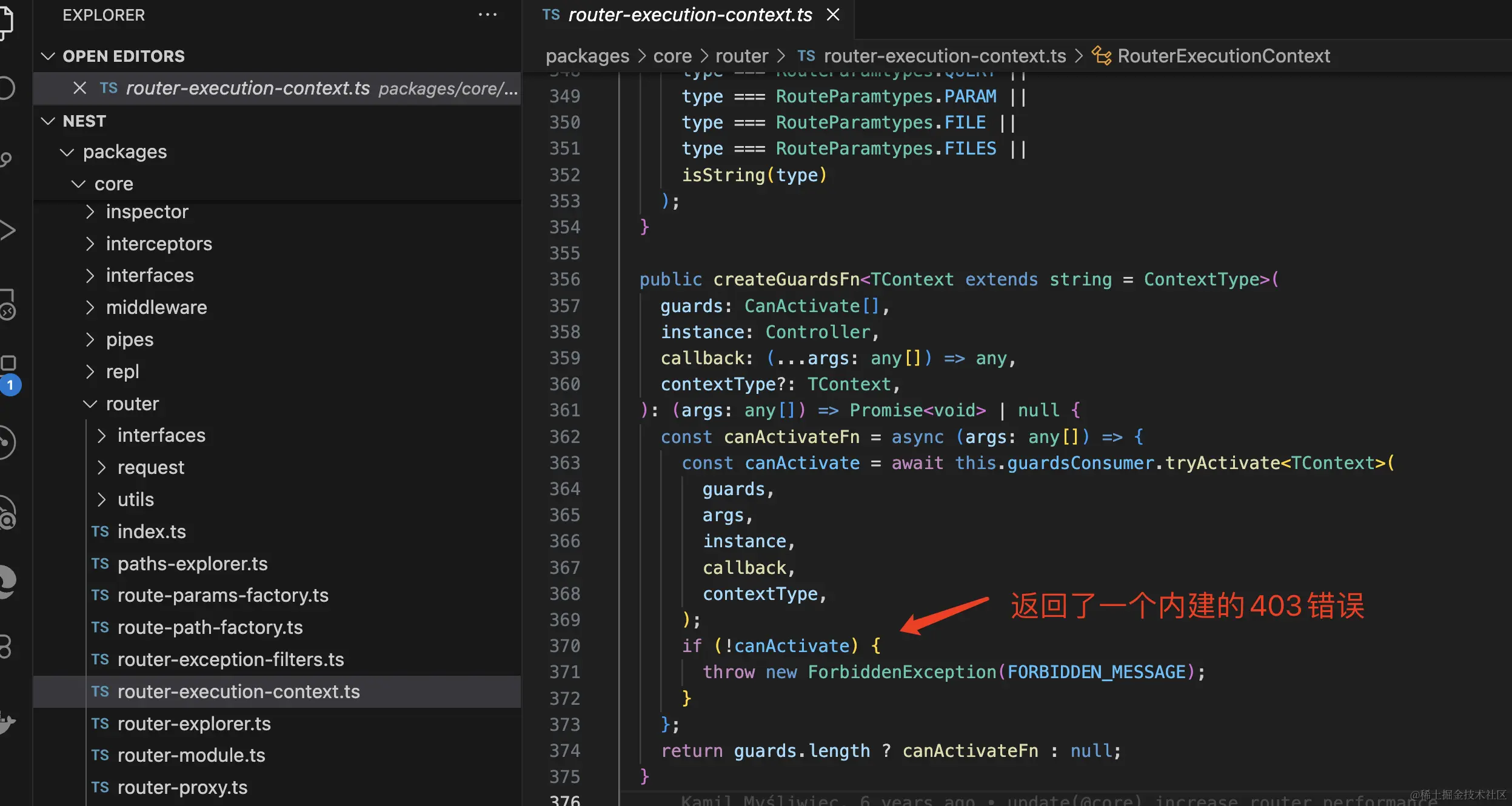Open Explorer more actions ellipsis menu
Image resolution: width=1512 pixels, height=806 pixels.
[487, 15]
